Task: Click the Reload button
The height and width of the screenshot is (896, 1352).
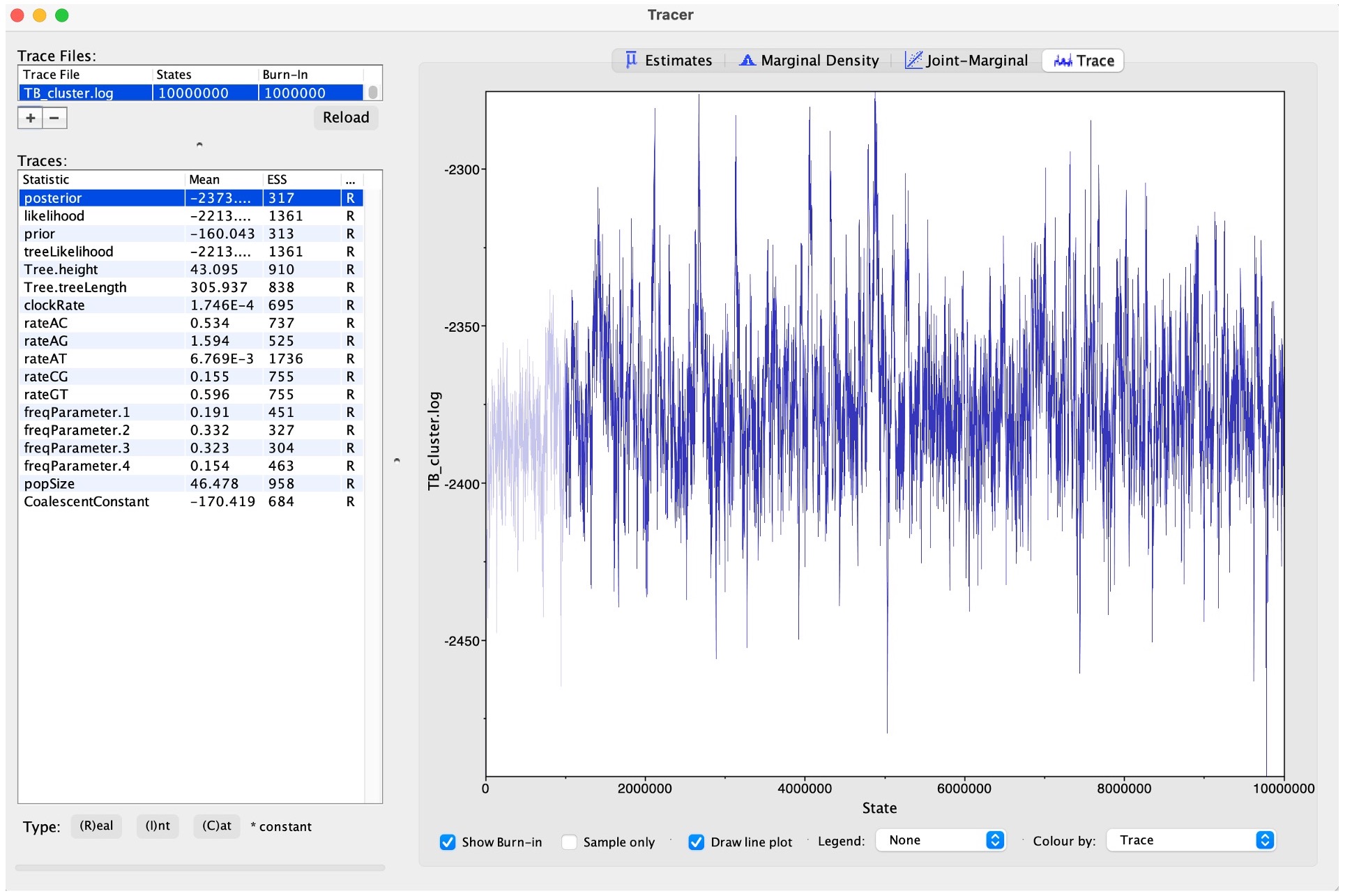Action: pos(346,117)
